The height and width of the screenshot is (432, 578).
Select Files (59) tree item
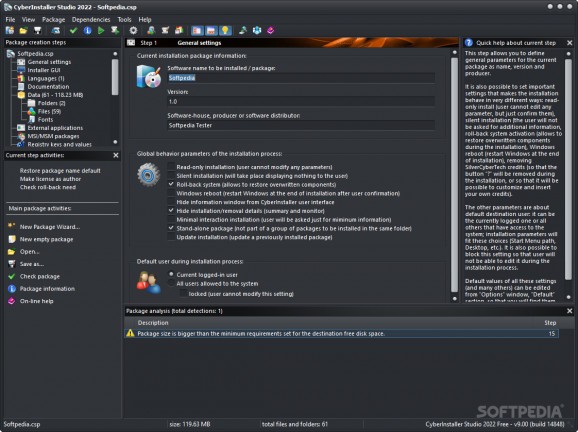49,111
